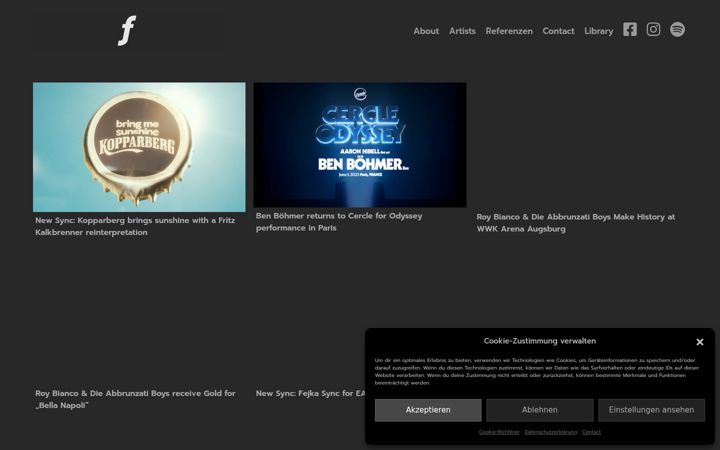Open the Cookie-Richtlinie link
This screenshot has width=720, height=450.
coord(499,432)
